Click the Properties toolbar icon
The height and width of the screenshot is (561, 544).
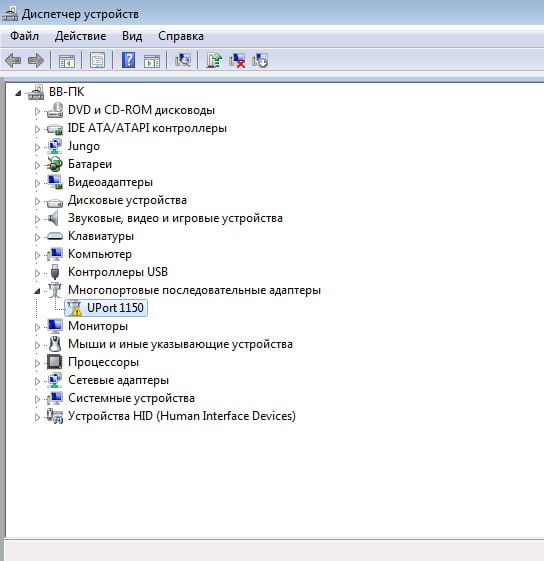point(97,60)
